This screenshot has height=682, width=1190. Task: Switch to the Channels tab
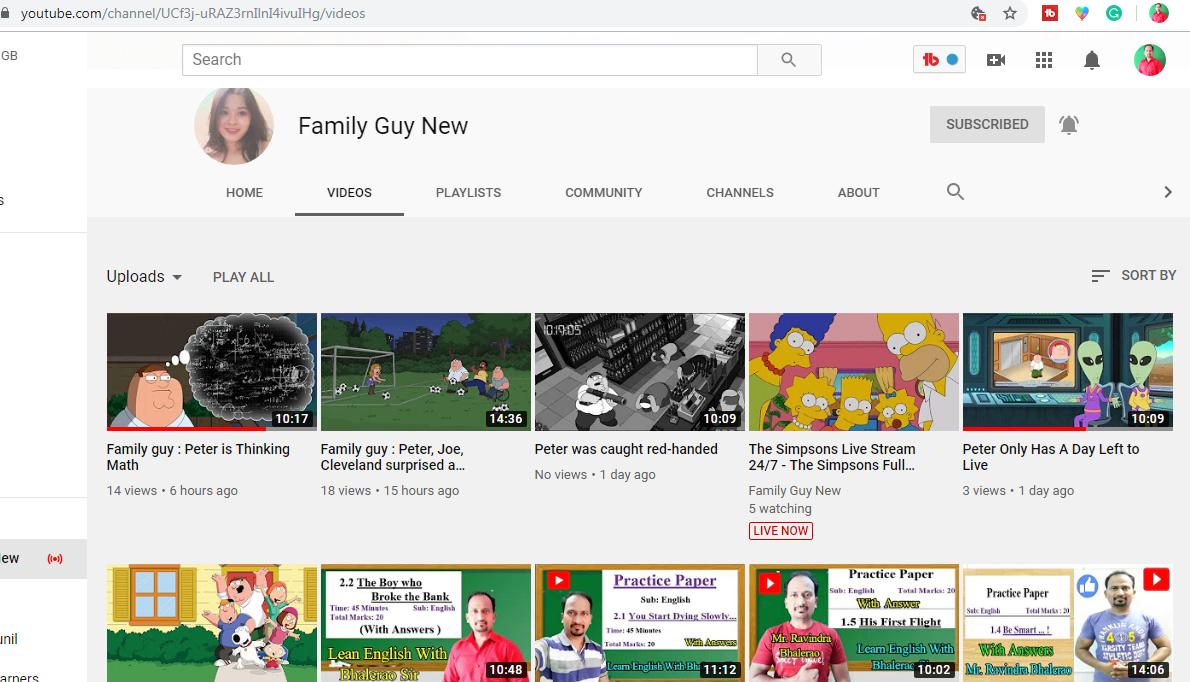tap(740, 193)
